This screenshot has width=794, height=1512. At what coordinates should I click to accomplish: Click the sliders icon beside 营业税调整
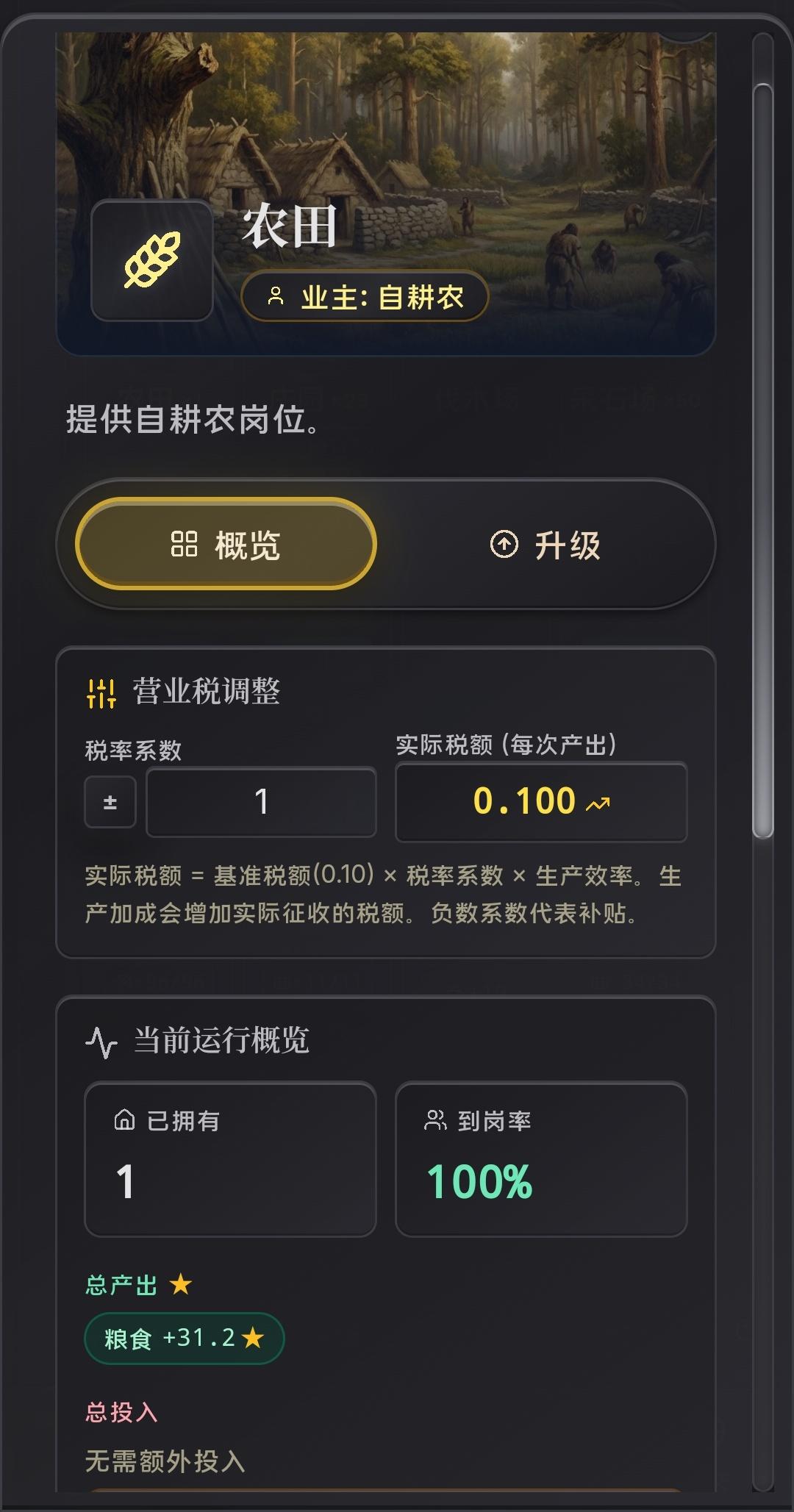[101, 692]
